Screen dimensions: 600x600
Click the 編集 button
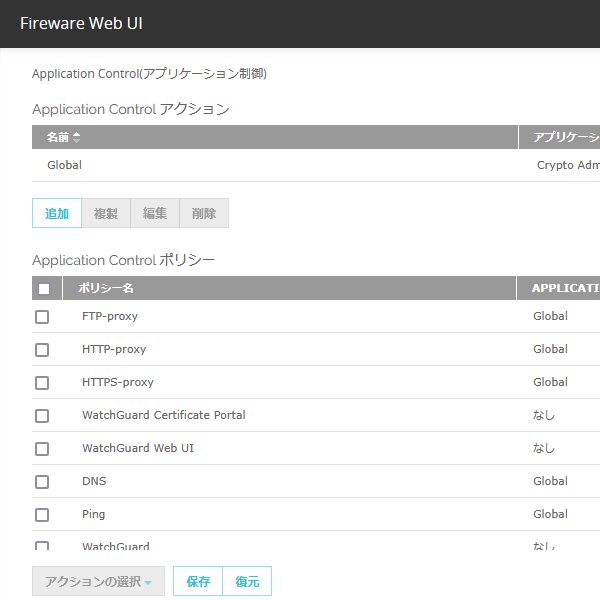click(155, 213)
